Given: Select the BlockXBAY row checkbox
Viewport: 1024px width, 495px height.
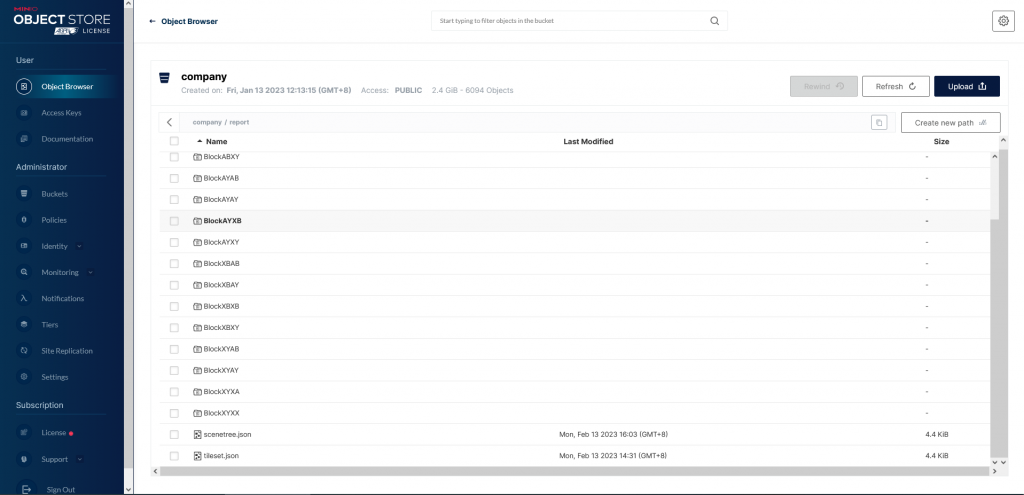Looking at the screenshot, I should coord(174,285).
